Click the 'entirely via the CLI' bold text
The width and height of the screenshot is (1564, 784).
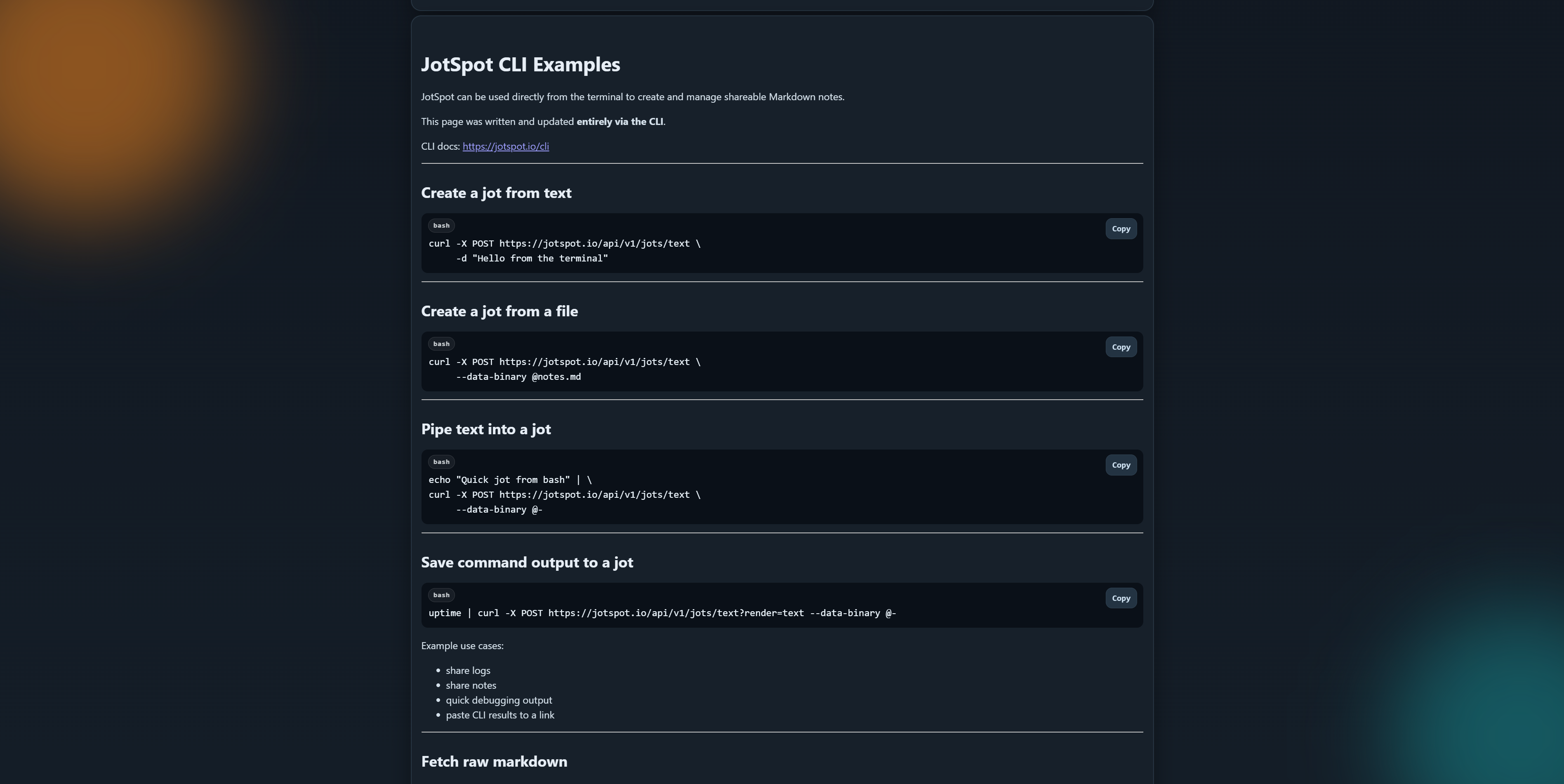(x=619, y=121)
